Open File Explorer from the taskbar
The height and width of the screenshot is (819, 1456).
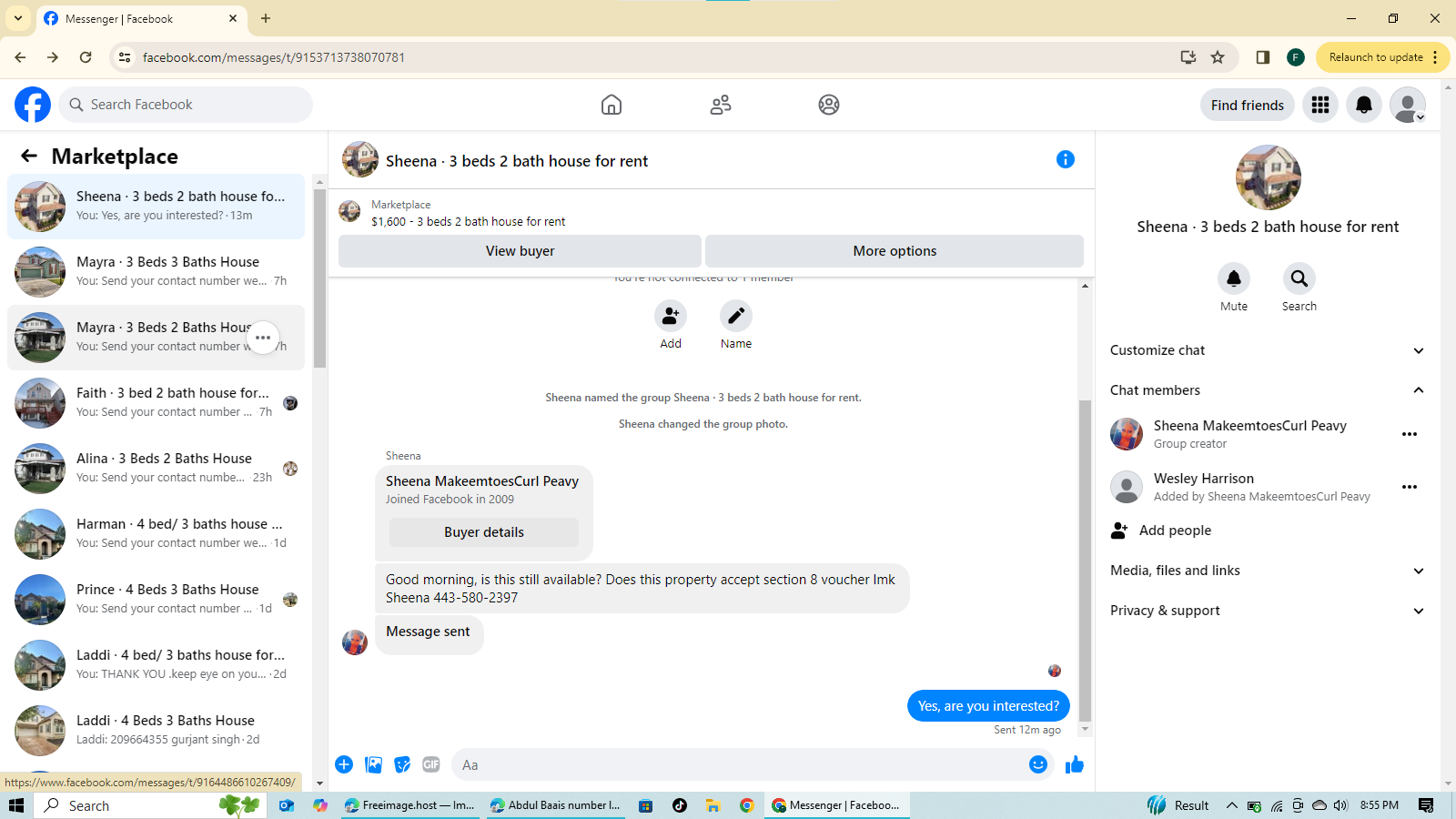coord(713,805)
